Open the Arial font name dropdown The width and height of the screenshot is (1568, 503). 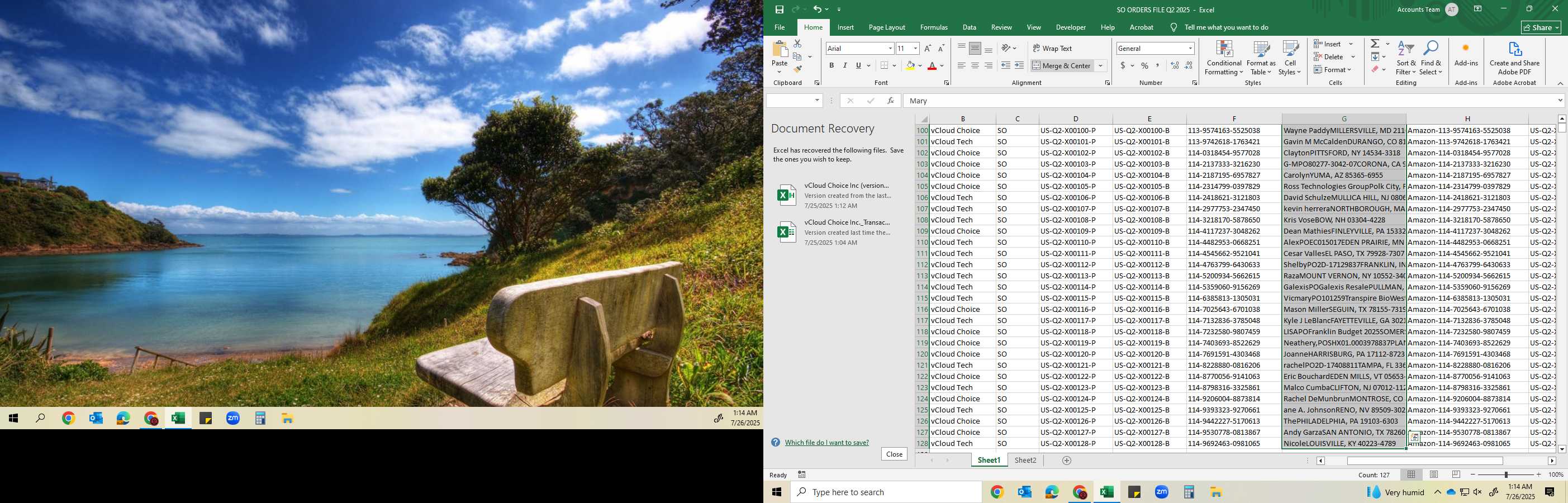(890, 48)
